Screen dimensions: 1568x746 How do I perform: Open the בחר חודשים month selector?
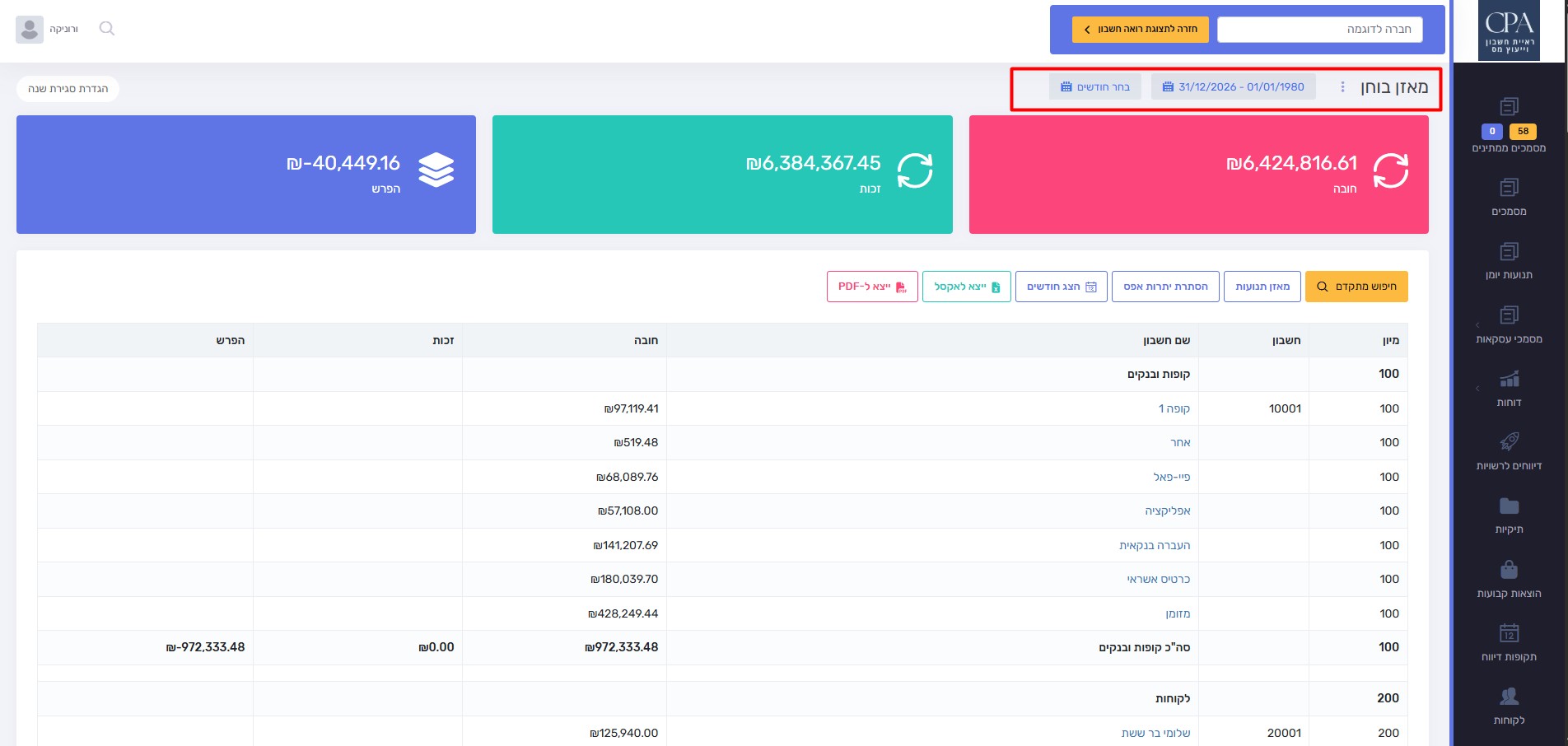1094,87
